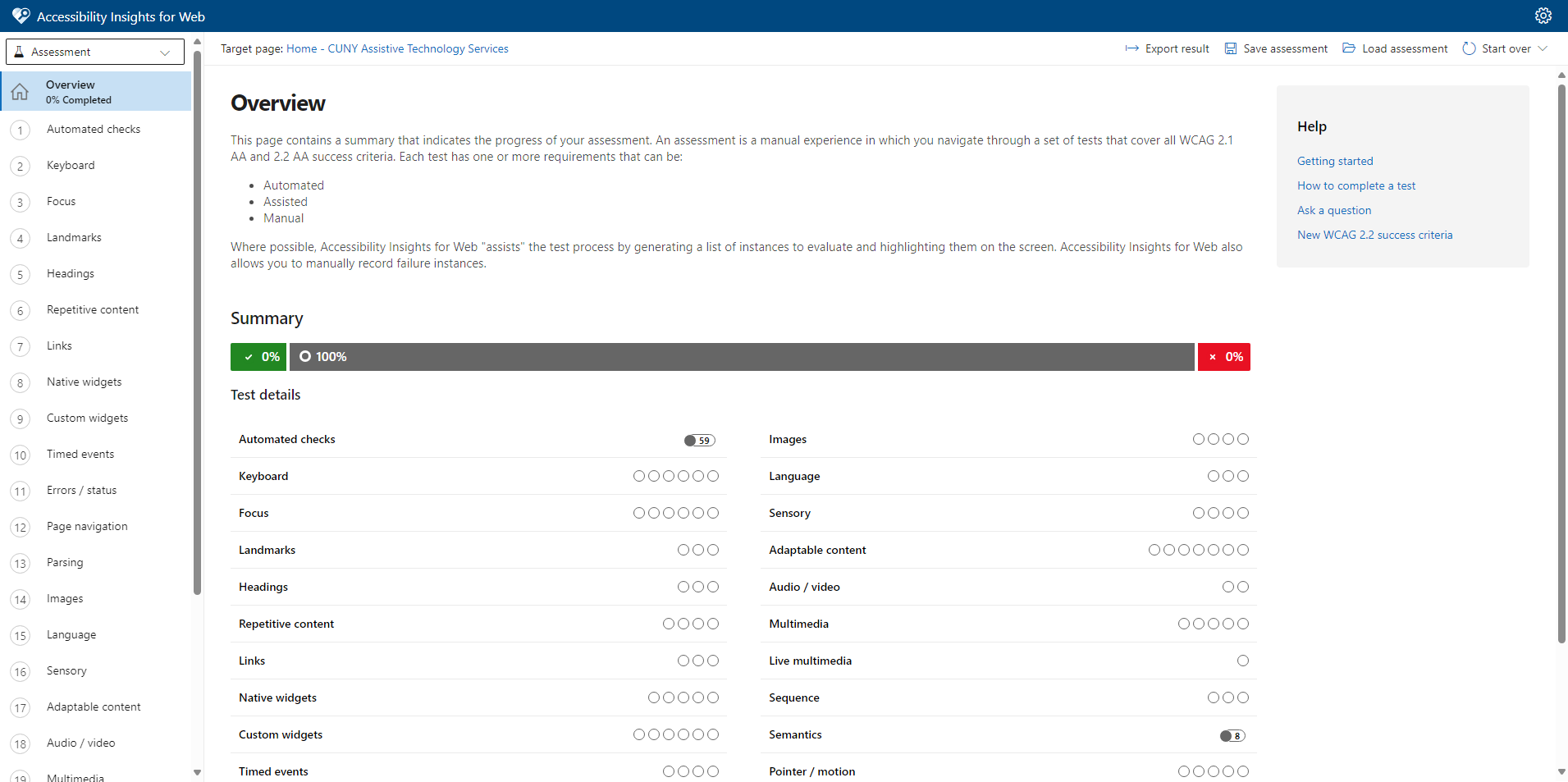Click the main page scrollbar thumb
1568x782 pixels.
click(x=1561, y=364)
